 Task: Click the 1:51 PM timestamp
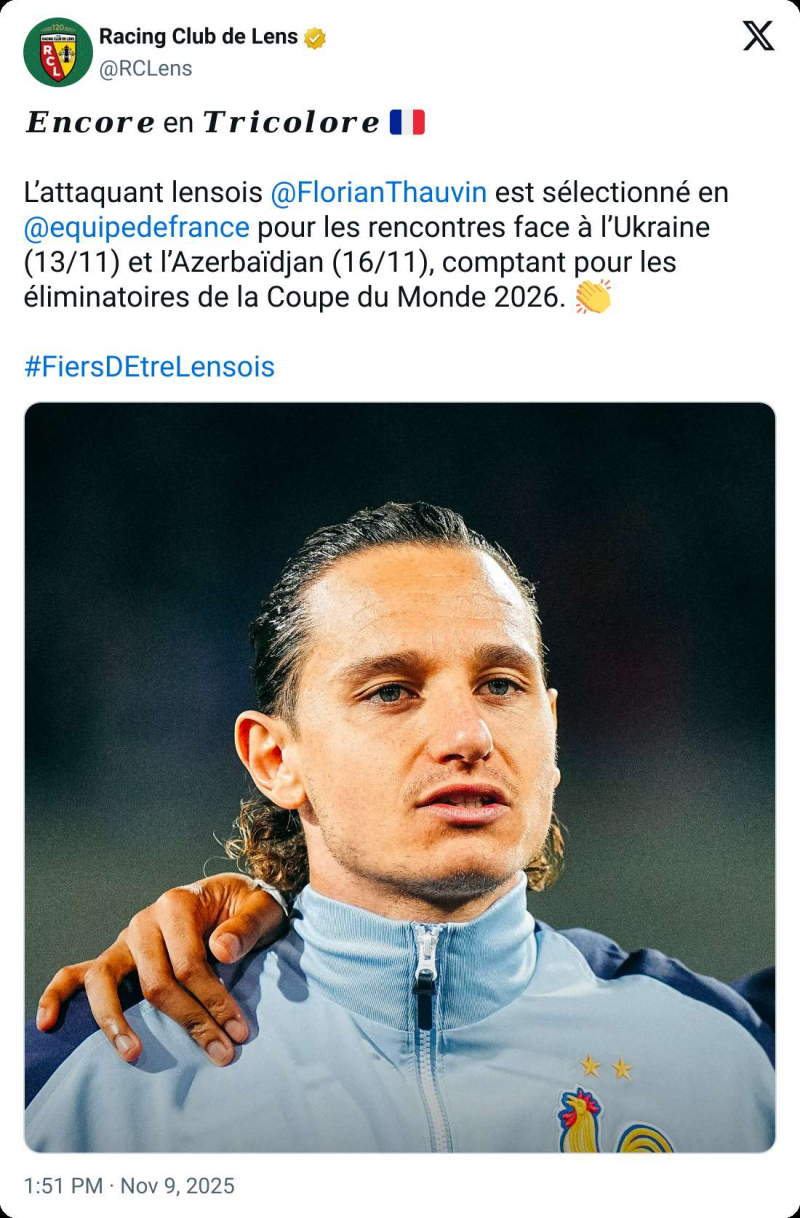[63, 1186]
